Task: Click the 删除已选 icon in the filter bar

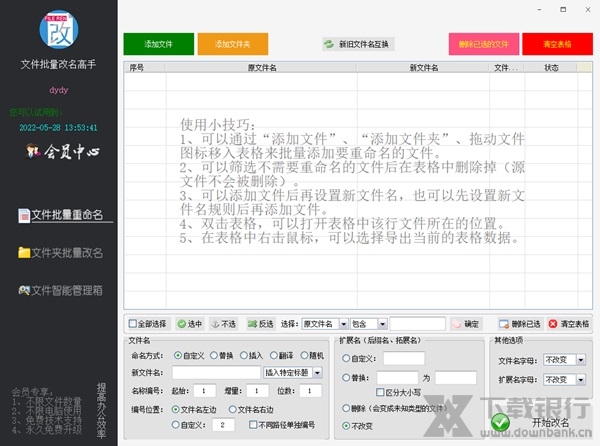Action: pos(504,324)
